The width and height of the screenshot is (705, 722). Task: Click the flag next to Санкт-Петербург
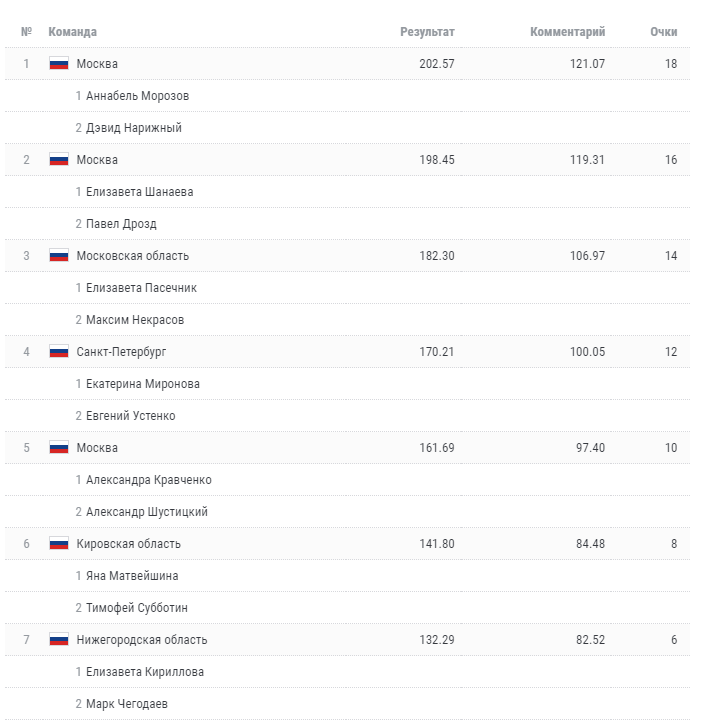(x=59, y=352)
